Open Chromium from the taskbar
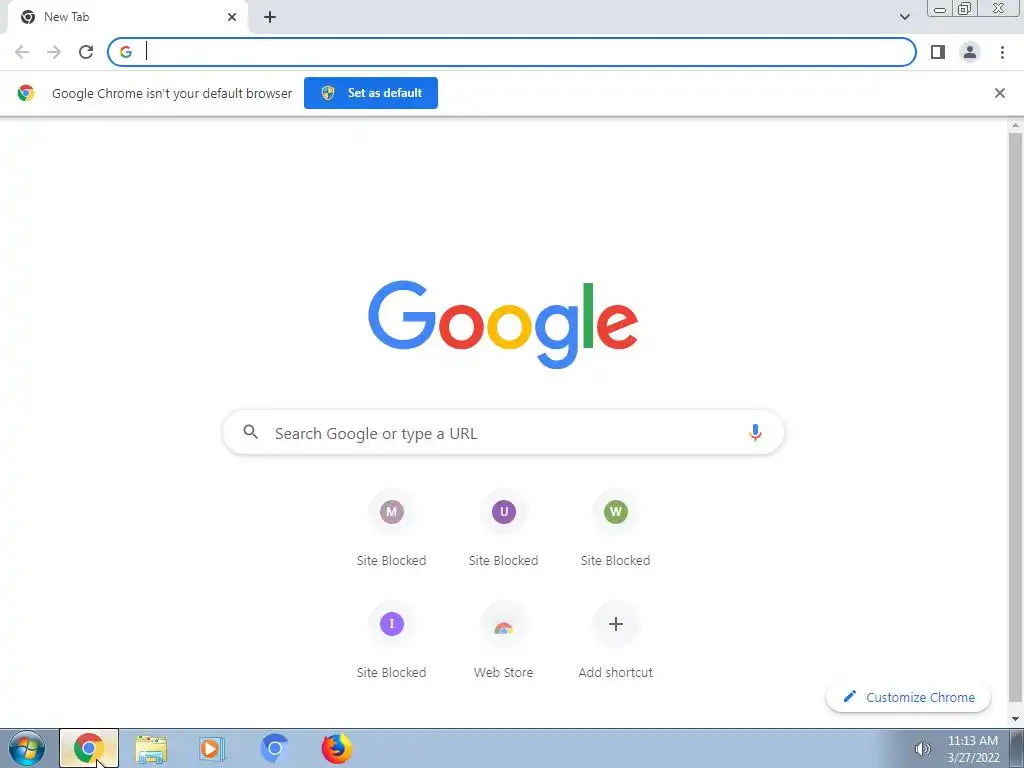 pos(274,748)
